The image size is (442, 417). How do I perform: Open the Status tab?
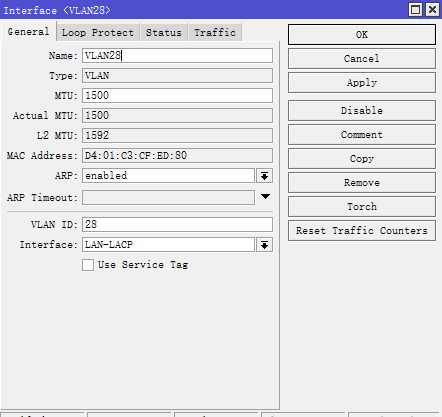pyautogui.click(x=164, y=32)
